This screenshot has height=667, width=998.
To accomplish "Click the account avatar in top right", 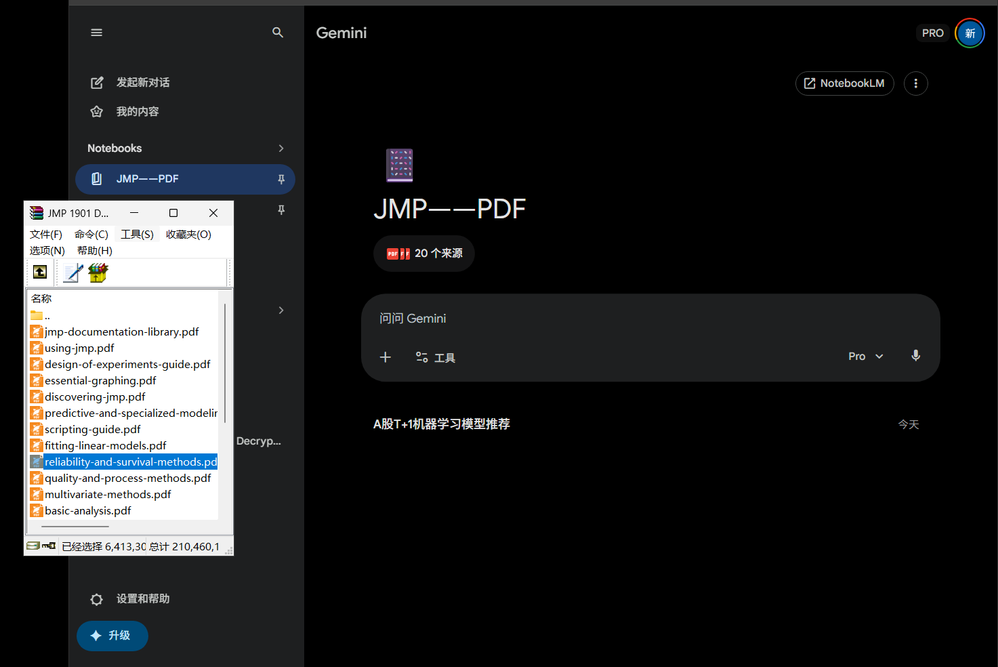I will click(969, 33).
